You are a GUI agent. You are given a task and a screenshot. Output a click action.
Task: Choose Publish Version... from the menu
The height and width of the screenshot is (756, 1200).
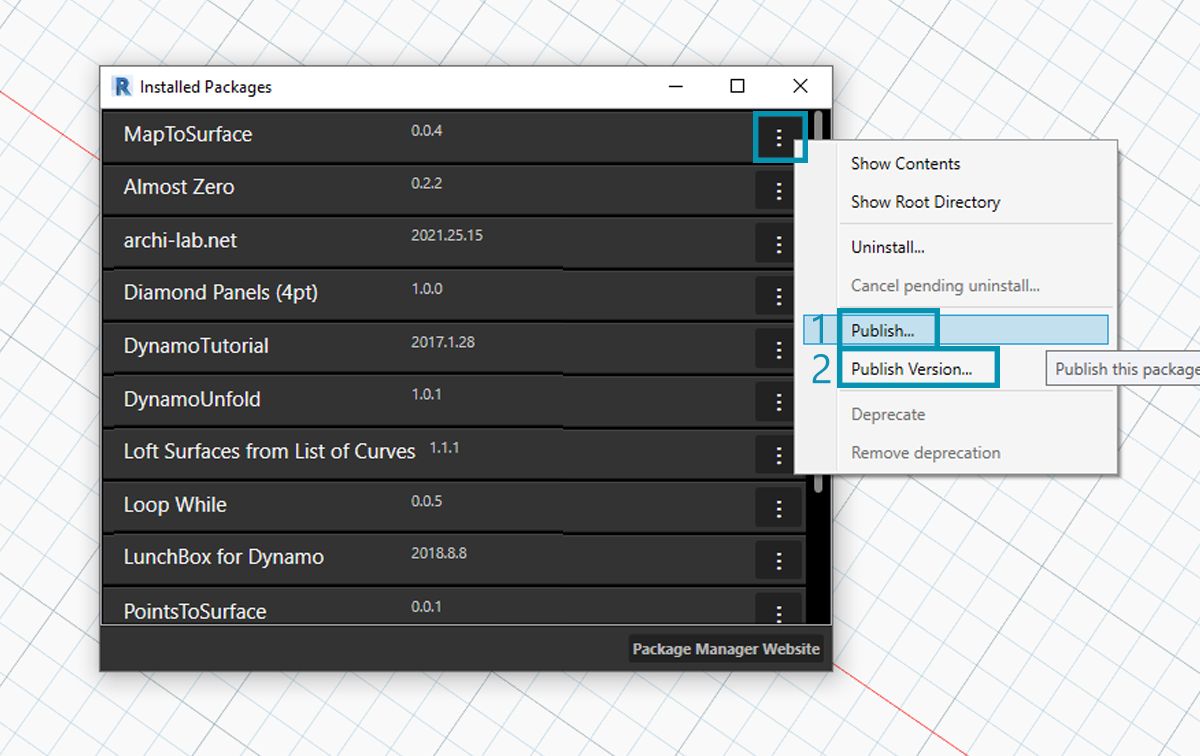click(x=911, y=369)
